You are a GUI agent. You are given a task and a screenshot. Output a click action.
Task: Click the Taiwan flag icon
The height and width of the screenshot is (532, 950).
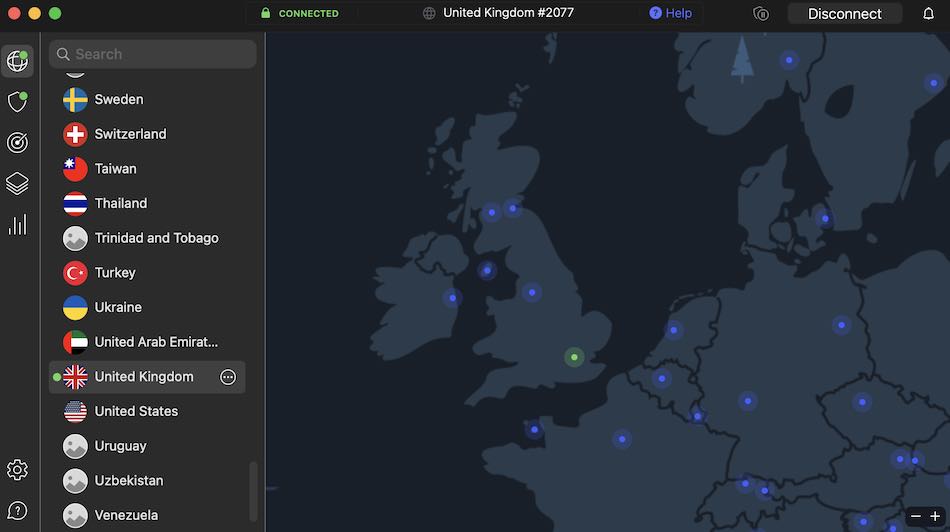(x=75, y=168)
